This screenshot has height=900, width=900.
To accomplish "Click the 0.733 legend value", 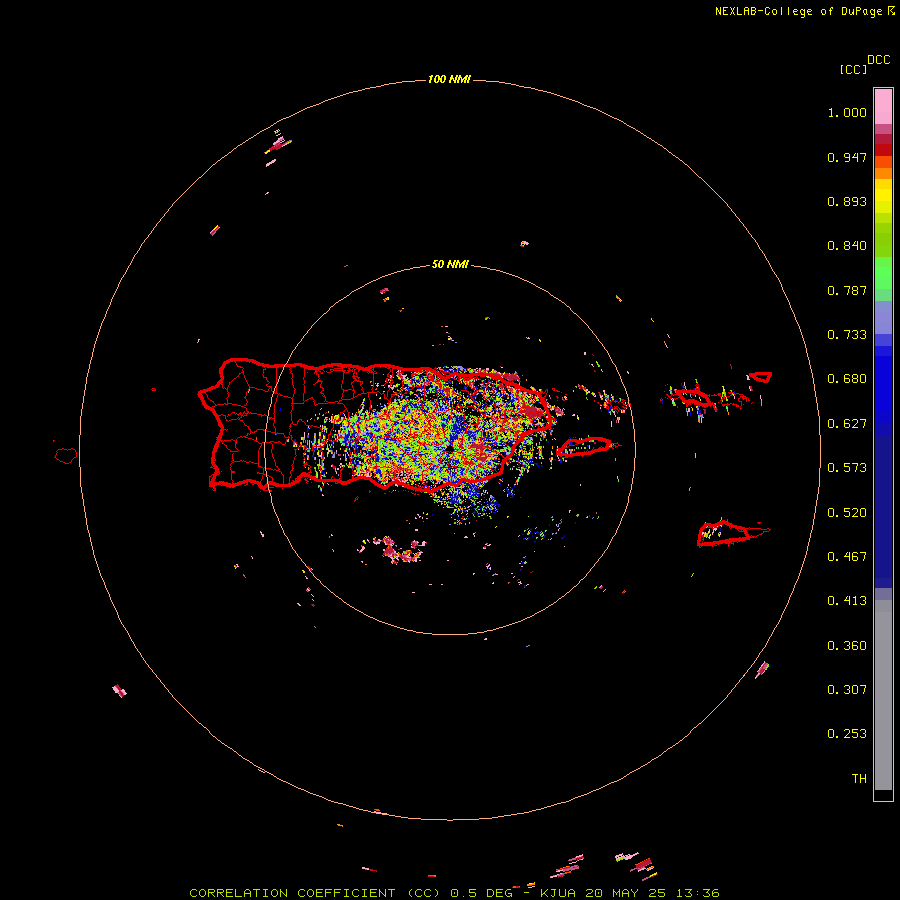I will pyautogui.click(x=847, y=335).
